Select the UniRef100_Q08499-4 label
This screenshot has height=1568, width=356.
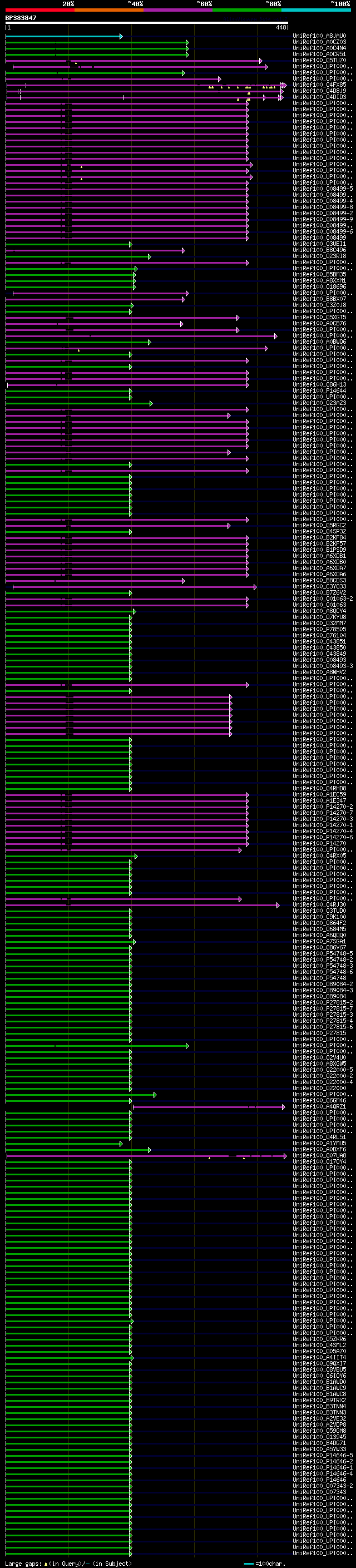tap(323, 201)
